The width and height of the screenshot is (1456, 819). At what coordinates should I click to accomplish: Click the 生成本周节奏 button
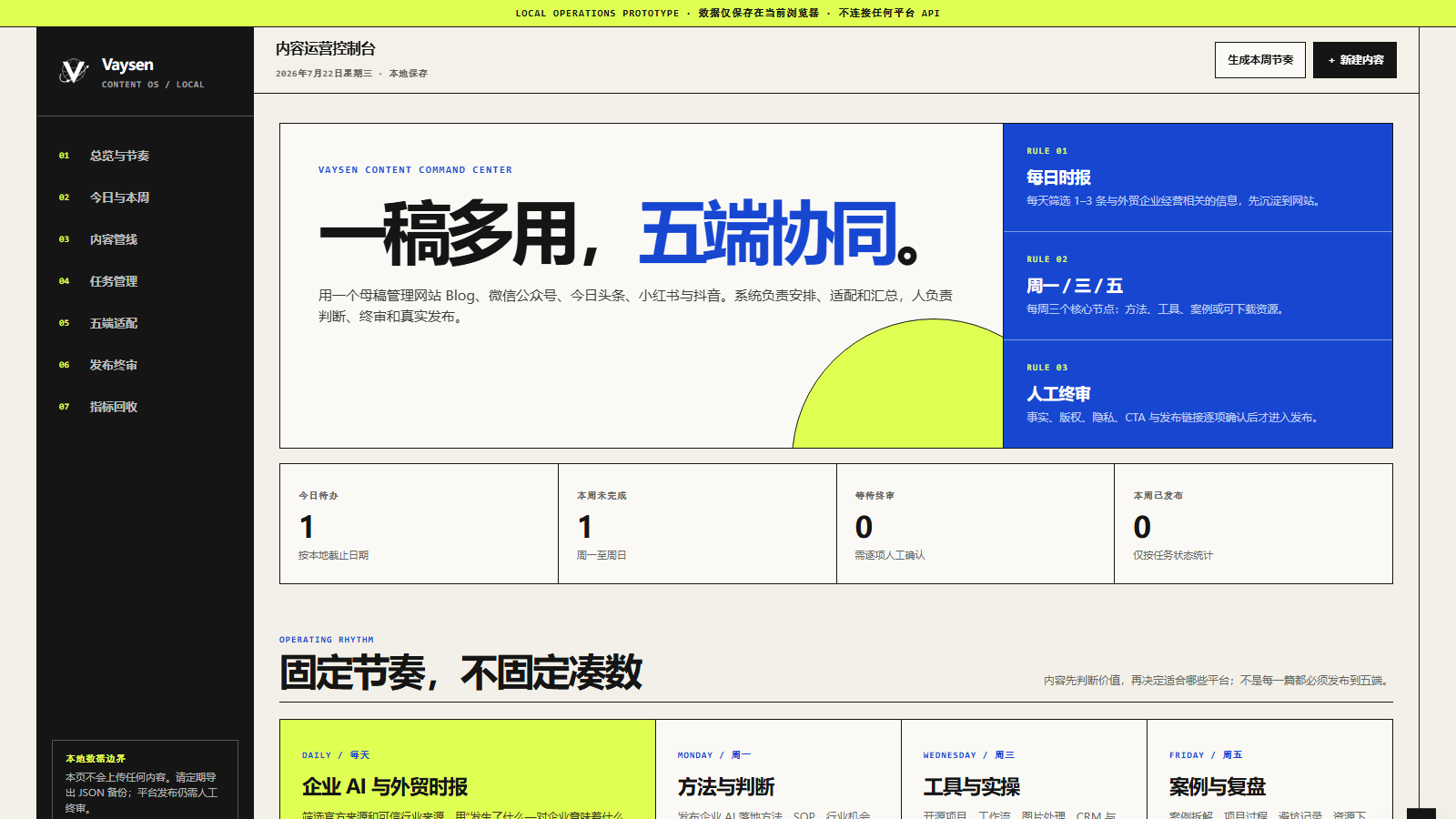click(1260, 60)
